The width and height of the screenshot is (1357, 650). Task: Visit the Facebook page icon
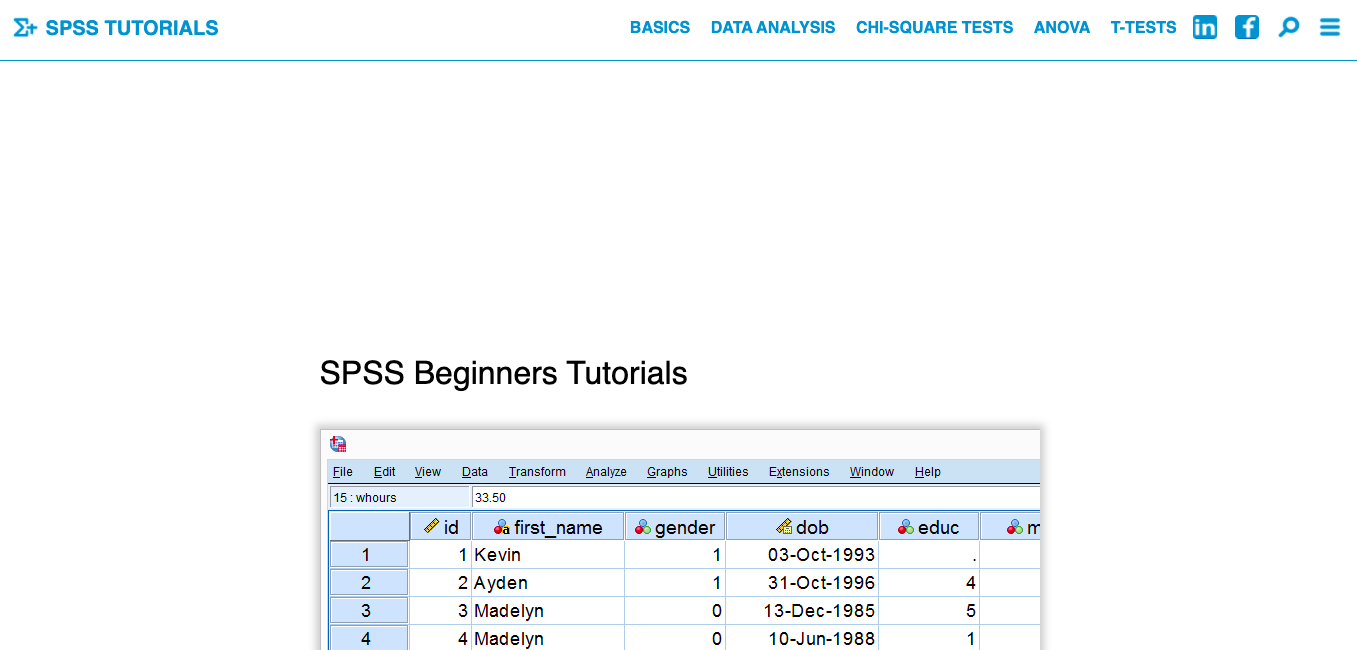(1247, 27)
